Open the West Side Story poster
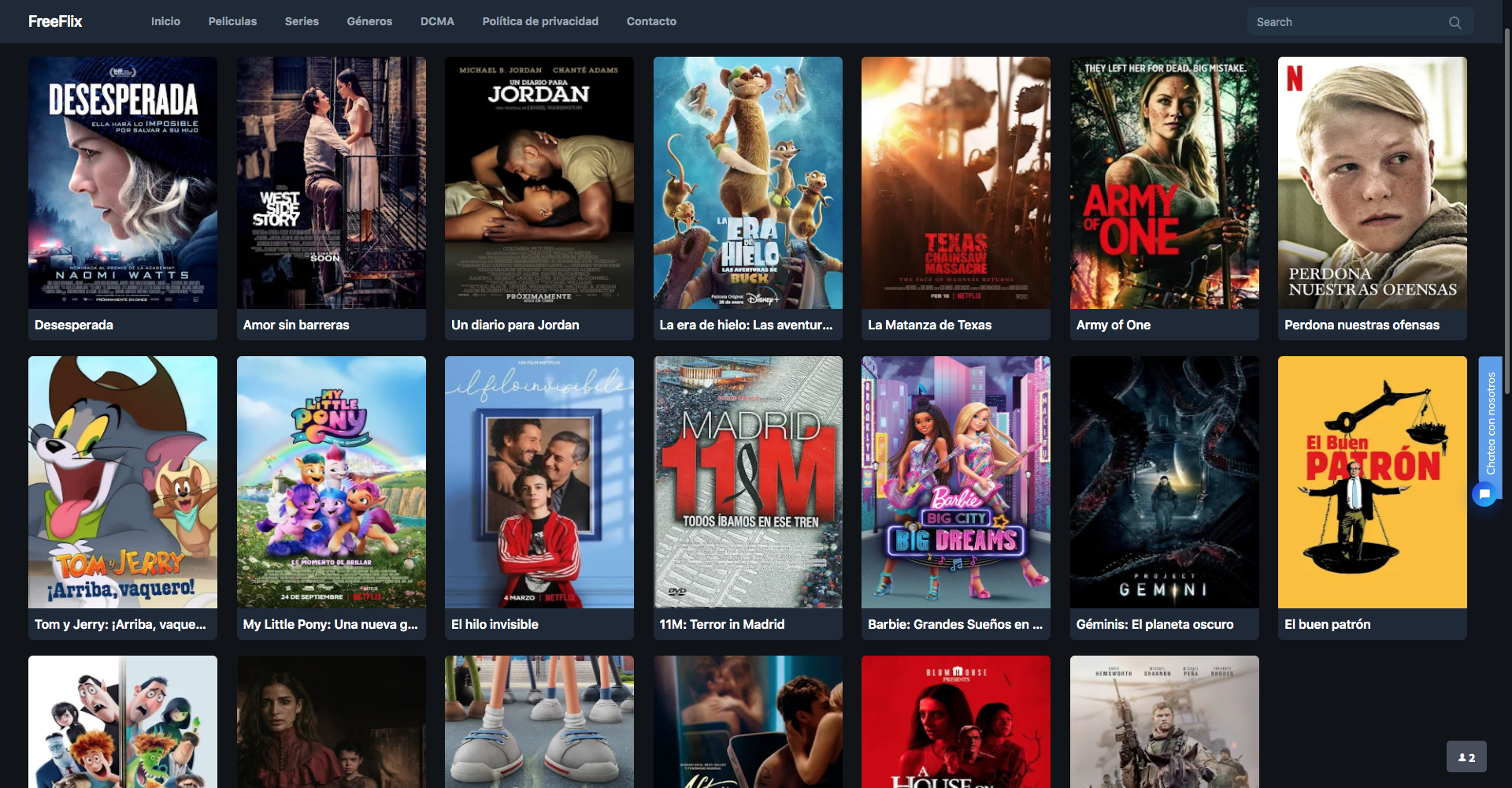Viewport: 1512px width, 788px height. click(x=332, y=183)
